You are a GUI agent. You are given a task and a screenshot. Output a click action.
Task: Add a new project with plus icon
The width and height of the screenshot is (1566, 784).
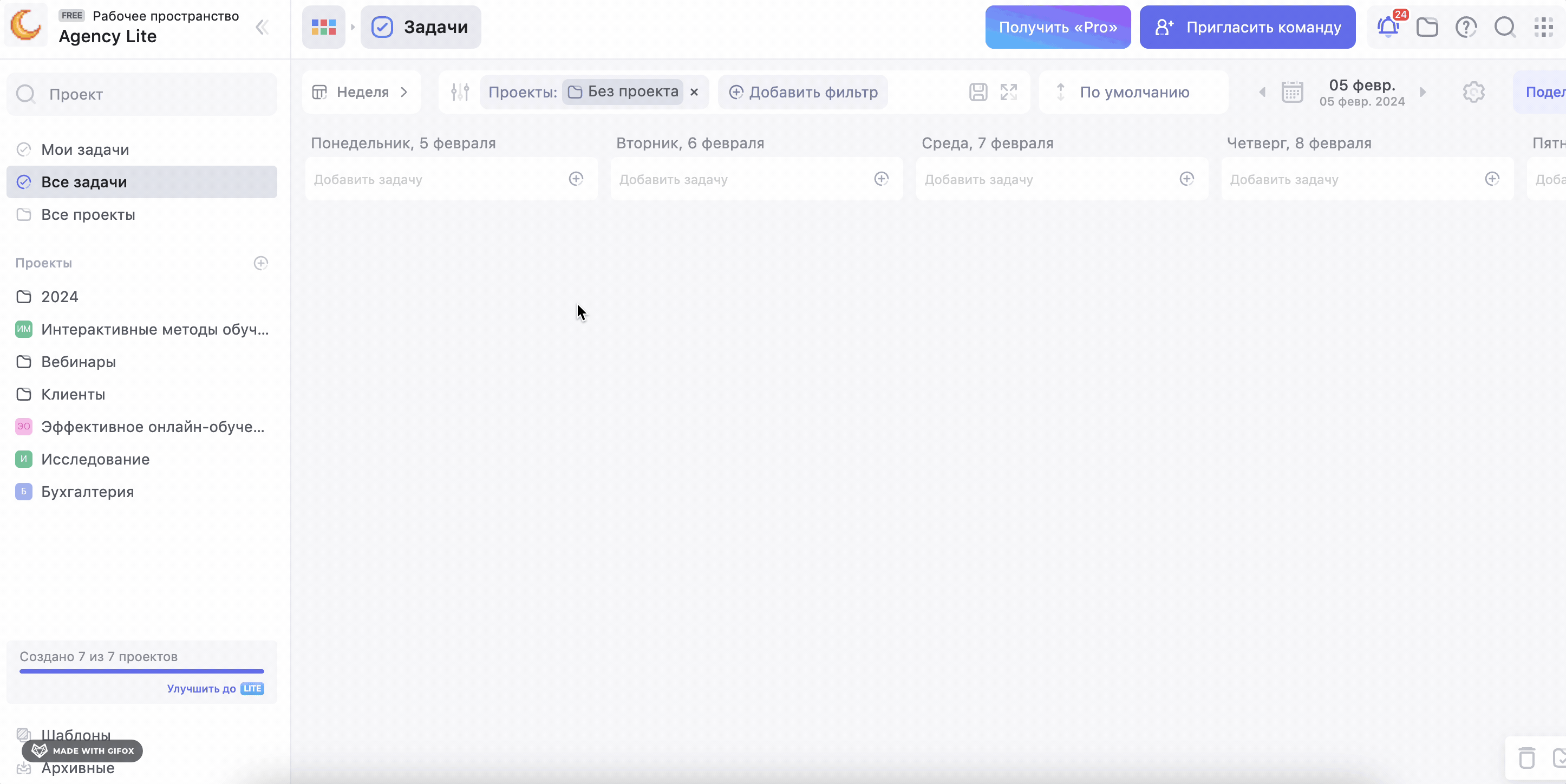261,263
